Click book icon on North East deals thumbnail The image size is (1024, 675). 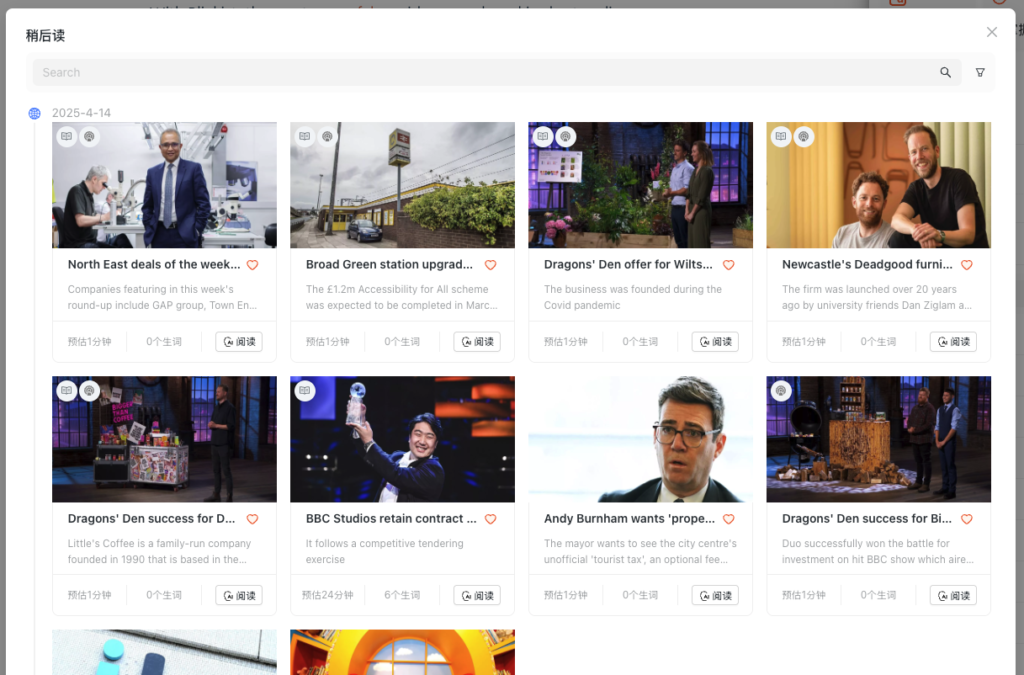pyautogui.click(x=67, y=136)
